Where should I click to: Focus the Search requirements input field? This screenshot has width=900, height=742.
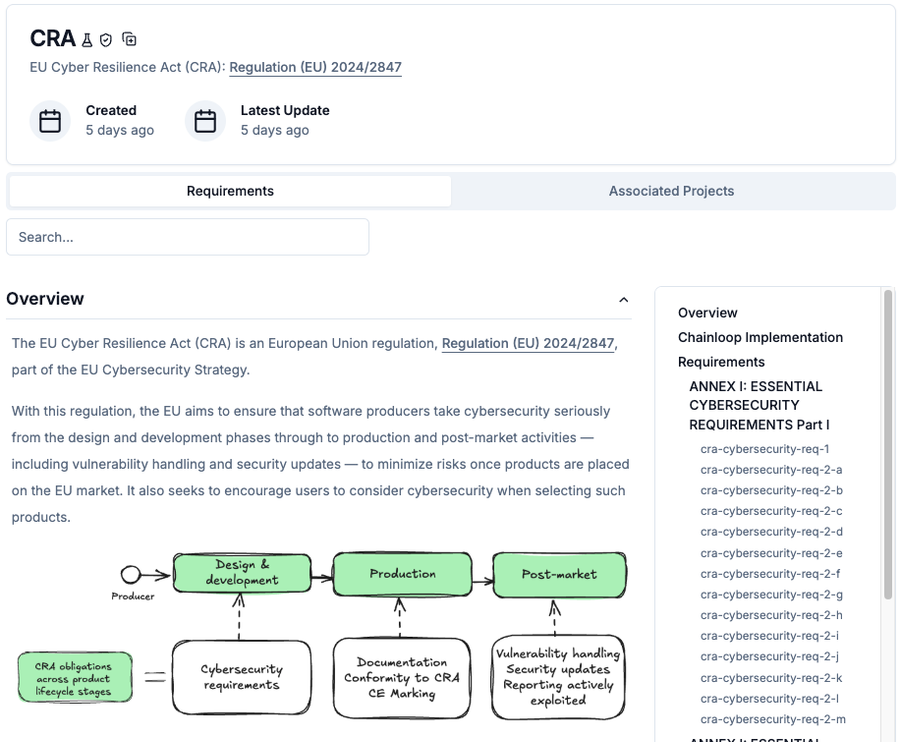188,237
